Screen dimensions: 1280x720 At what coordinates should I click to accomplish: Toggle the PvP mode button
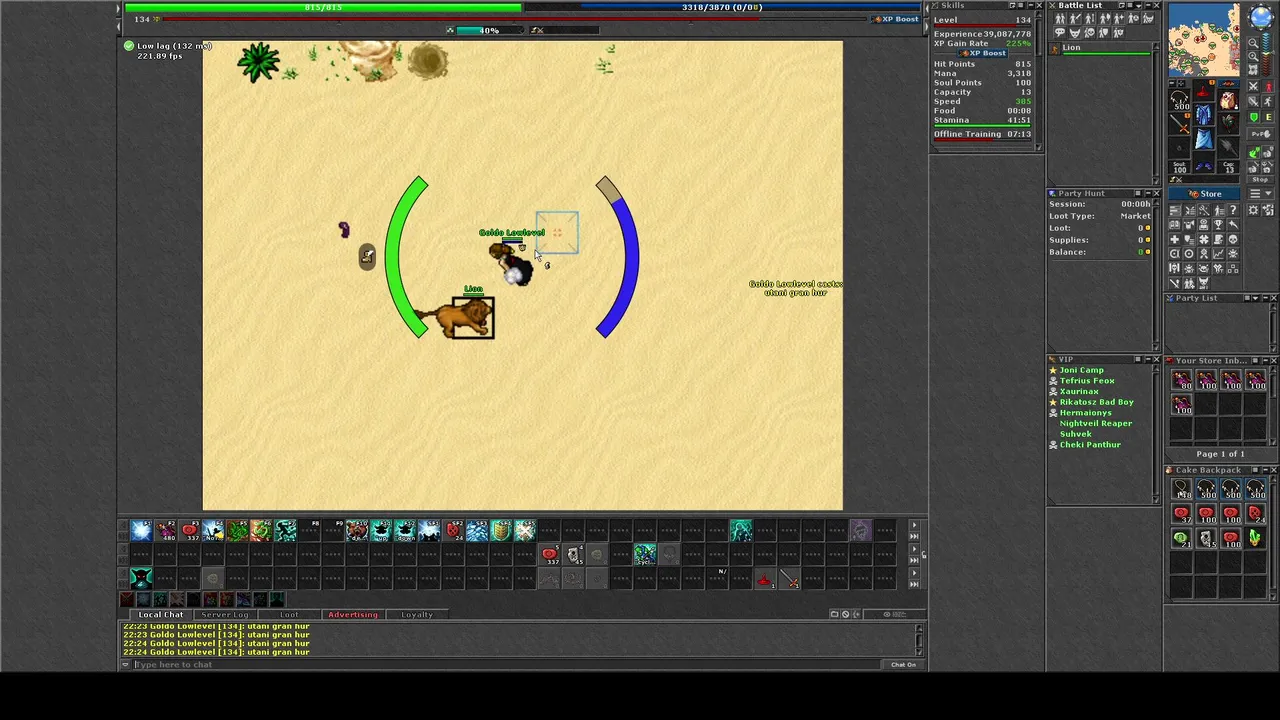[1260, 134]
